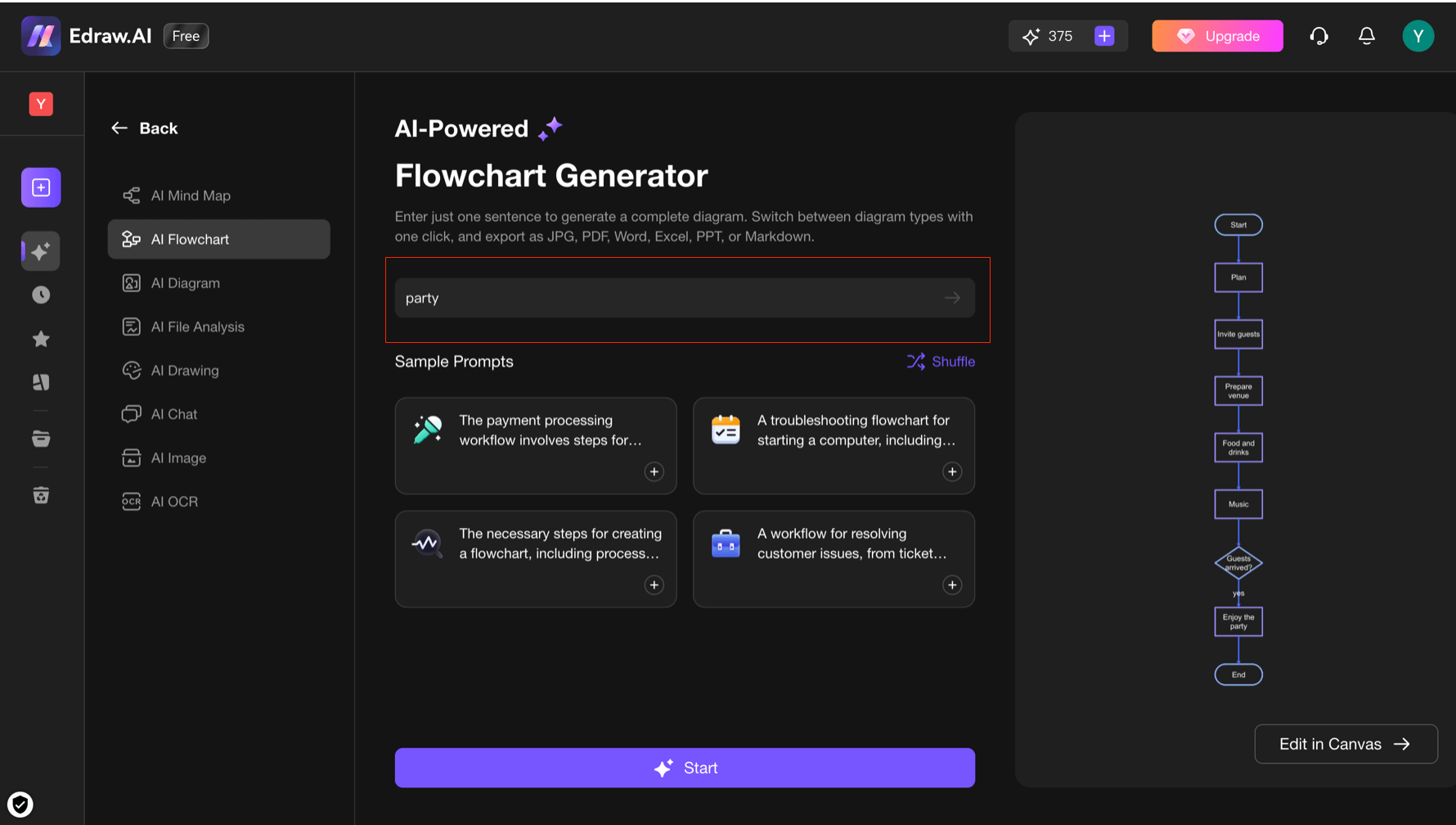Click the Guests arrived? decision diamond
The width and height of the screenshot is (1456, 825).
[1238, 562]
